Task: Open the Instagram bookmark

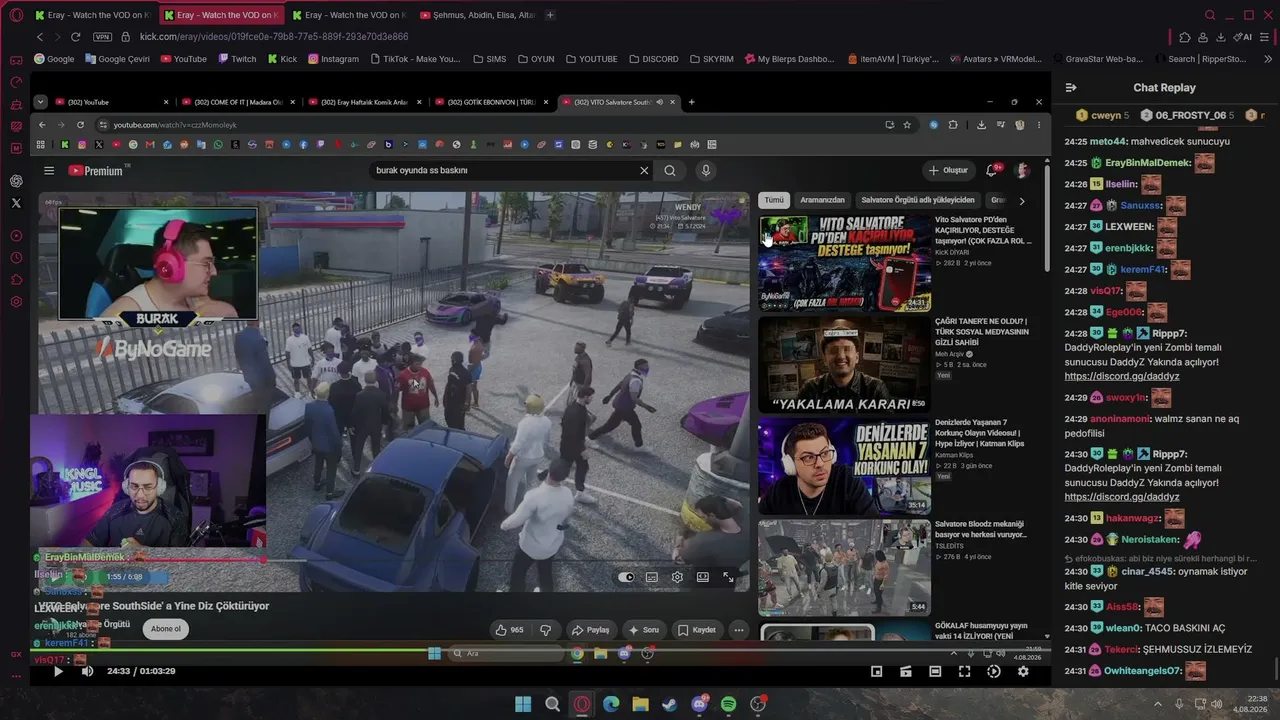Action: [333, 59]
